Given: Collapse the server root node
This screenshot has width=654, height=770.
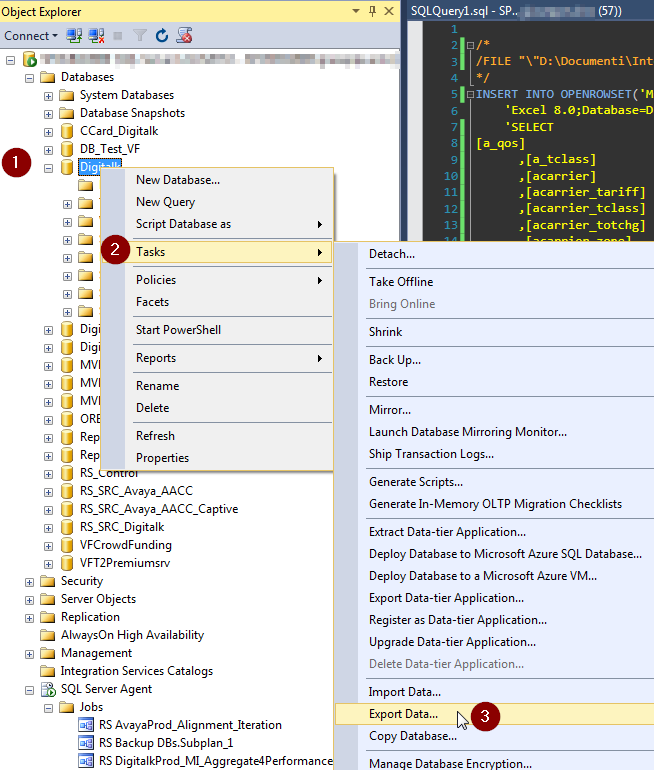Looking at the screenshot, I should click(x=10, y=60).
